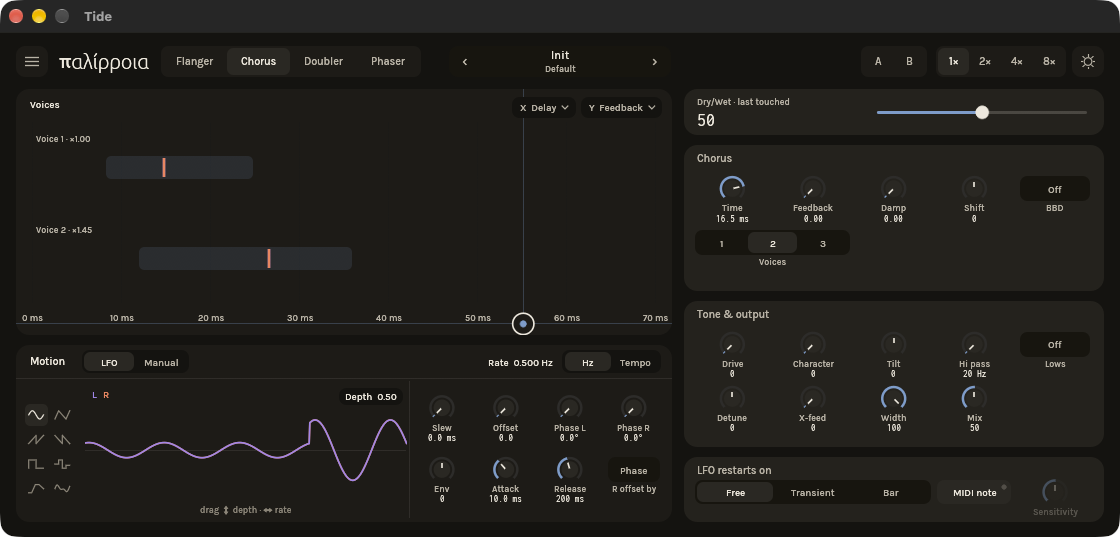Click the Detune knob
This screenshot has height=537, width=1120.
pyautogui.click(x=732, y=398)
